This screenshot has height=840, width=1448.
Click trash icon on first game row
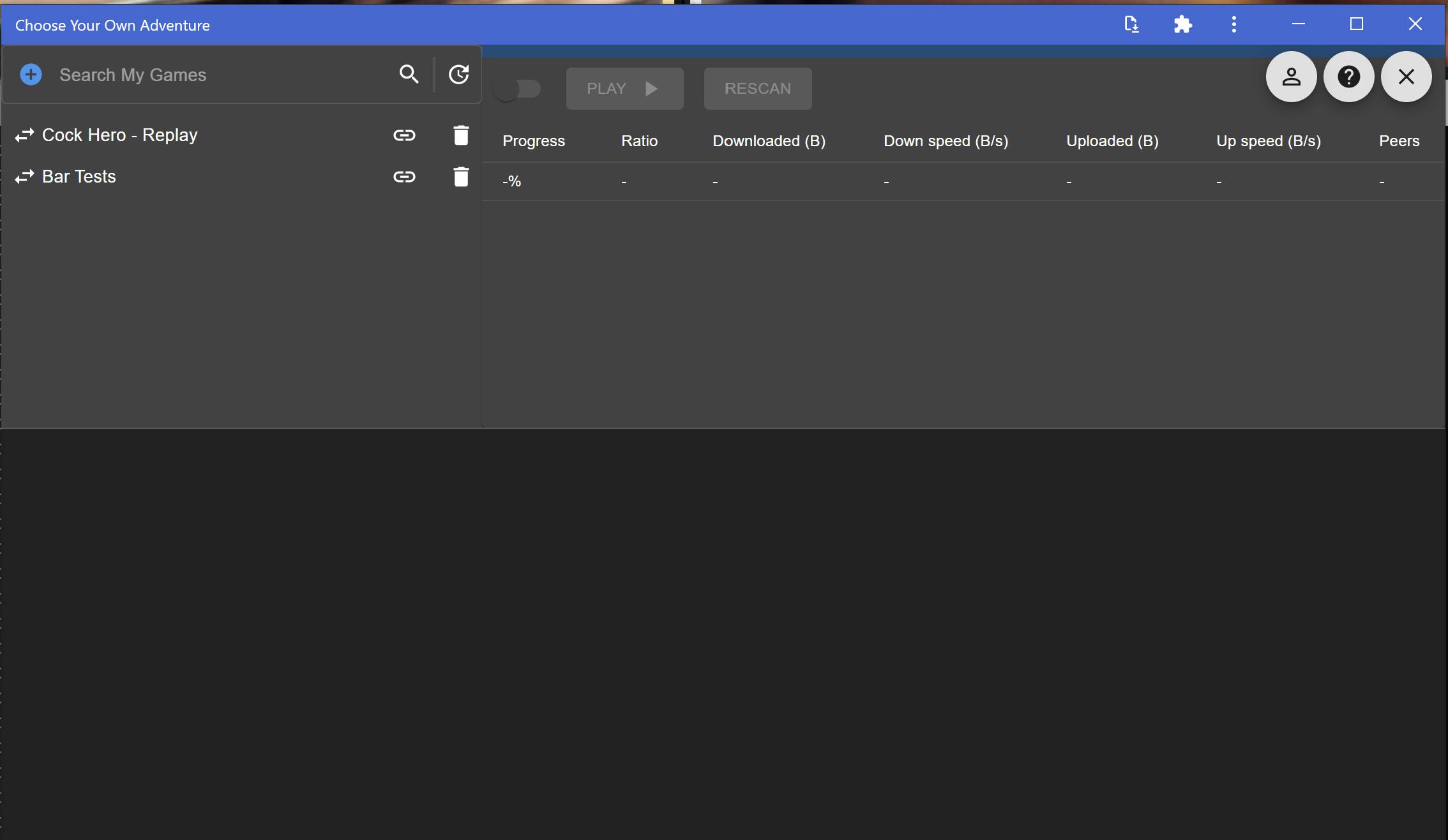tap(461, 135)
